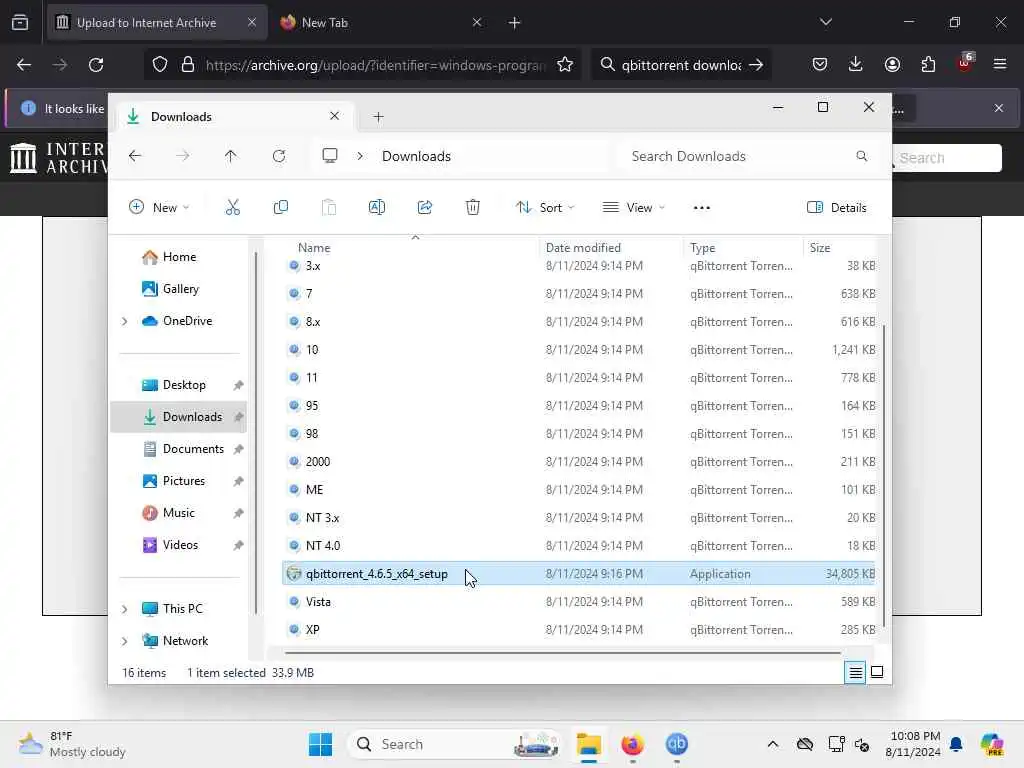Switch to details list view icon in status bar
Image resolution: width=1024 pixels, height=768 pixels.
pos(856,672)
